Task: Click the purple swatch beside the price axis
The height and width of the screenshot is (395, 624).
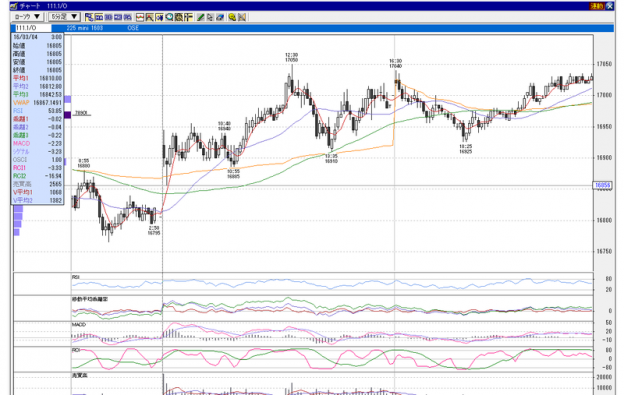Action: pos(67,115)
